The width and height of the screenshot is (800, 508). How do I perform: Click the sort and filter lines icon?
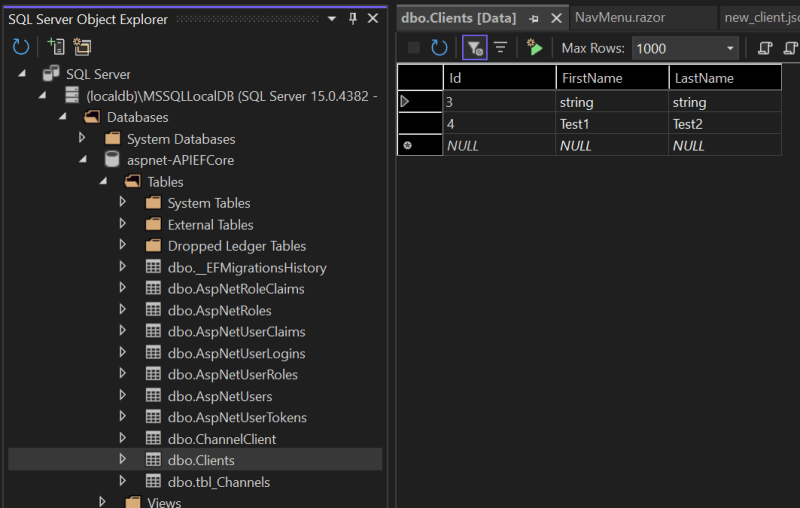(501, 48)
